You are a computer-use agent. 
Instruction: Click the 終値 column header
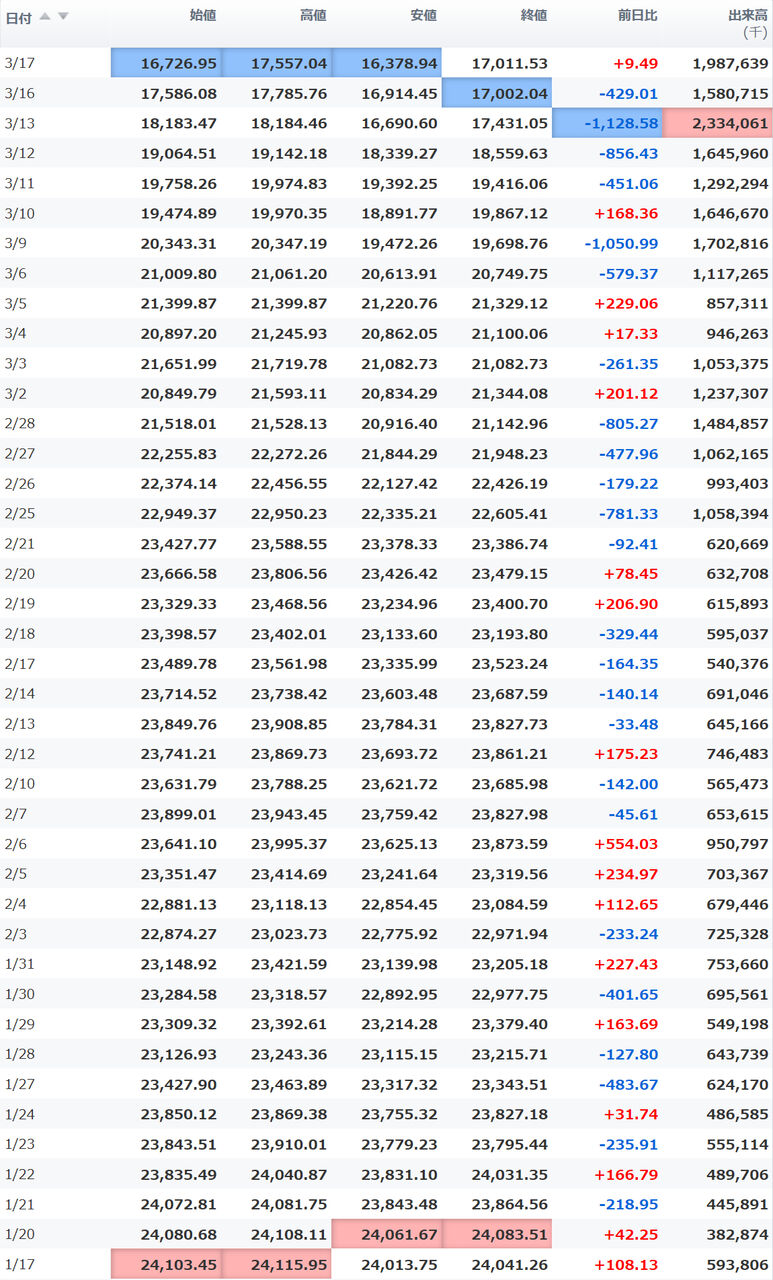click(534, 15)
